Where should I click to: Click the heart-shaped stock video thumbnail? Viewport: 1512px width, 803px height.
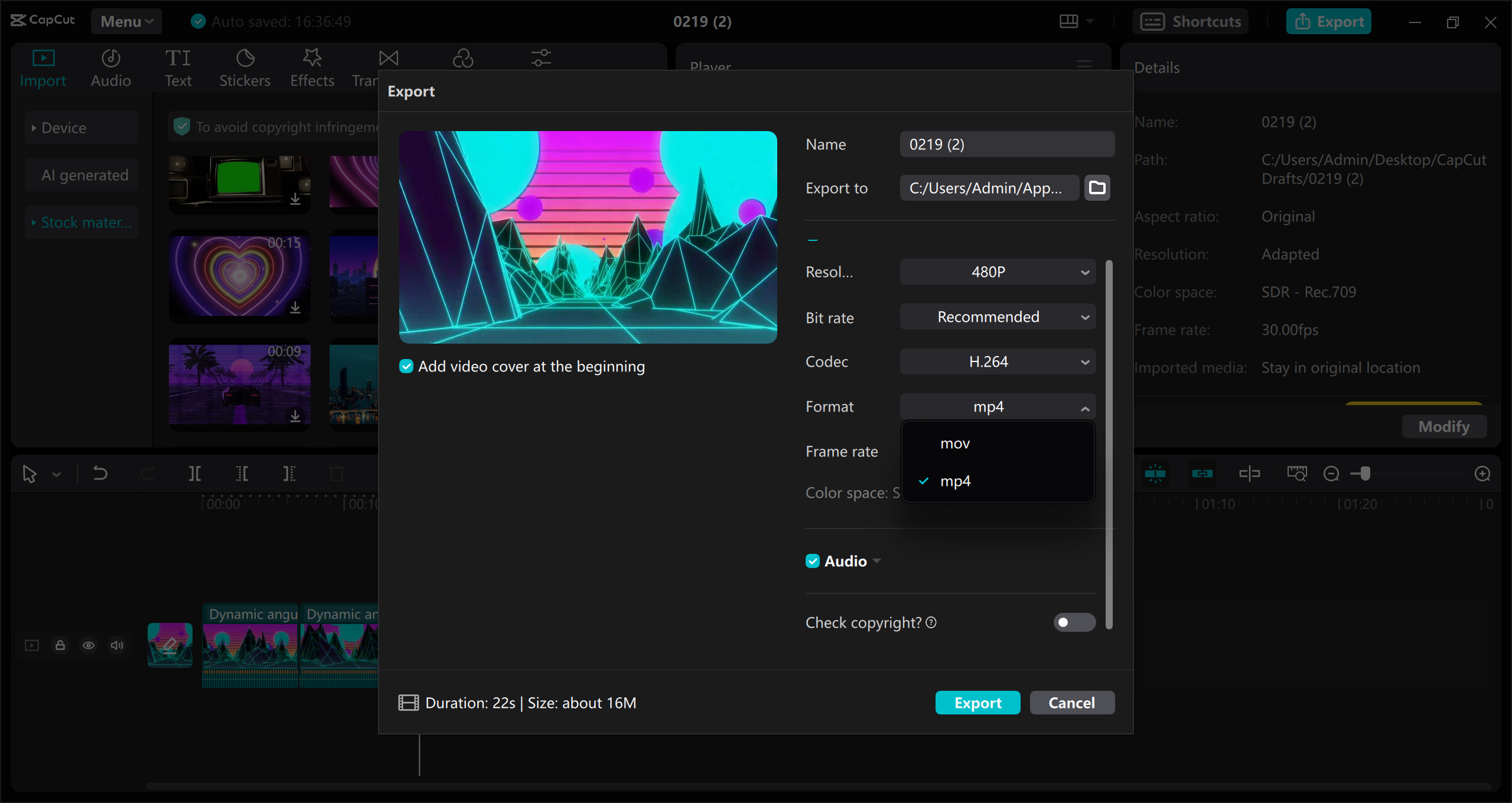tap(239, 276)
